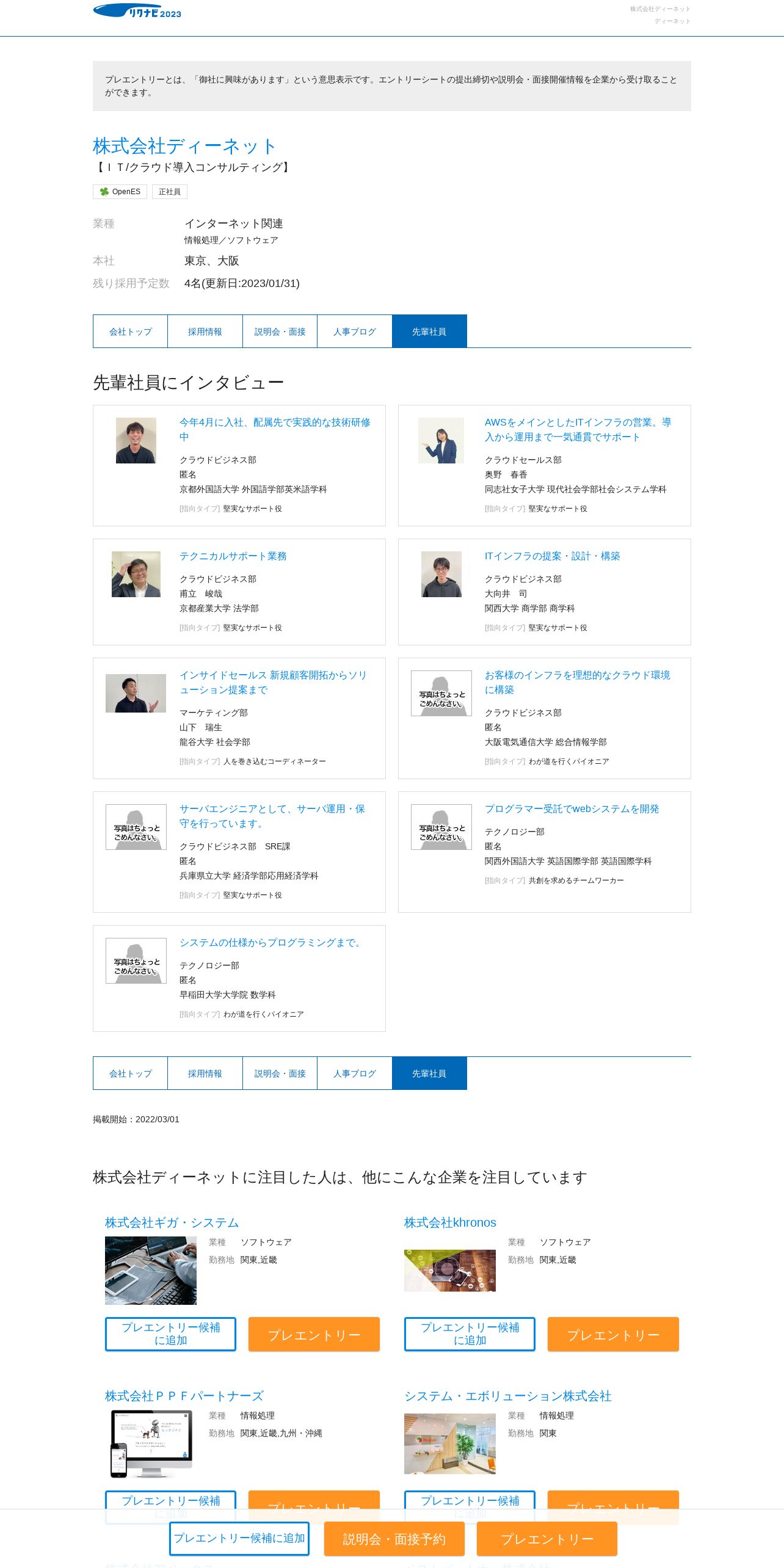The width and height of the screenshot is (784, 1568).
Task: Click placeholder photo for 早稲田大学院 employee
Action: (136, 960)
